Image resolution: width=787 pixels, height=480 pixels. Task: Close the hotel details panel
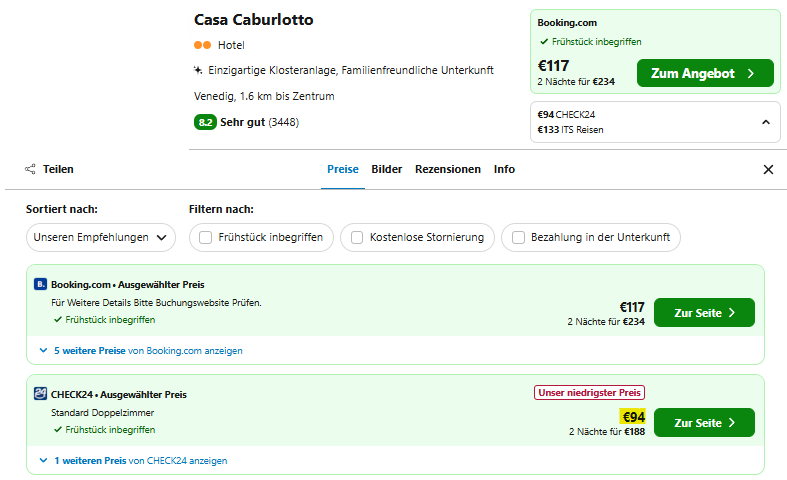click(768, 170)
